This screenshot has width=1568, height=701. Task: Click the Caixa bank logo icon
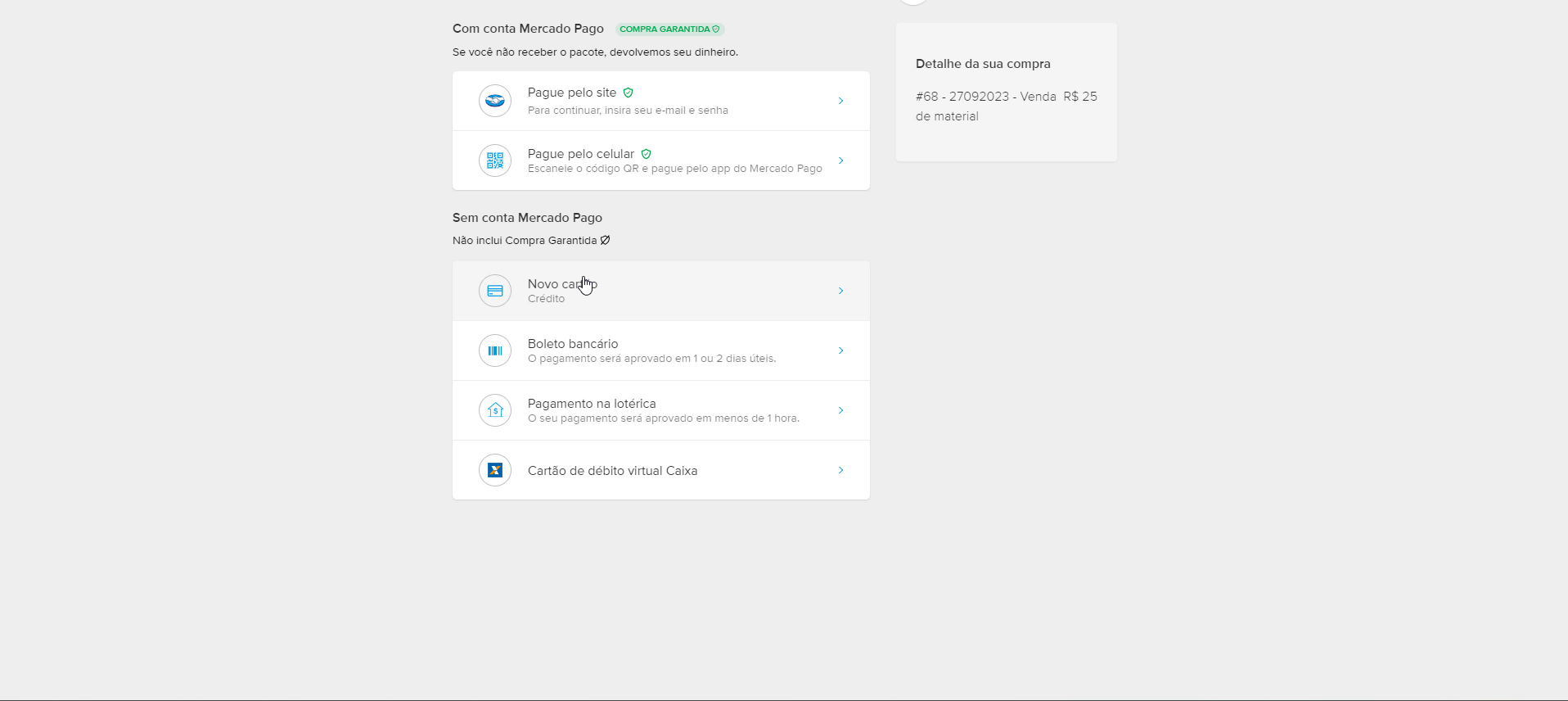pyautogui.click(x=495, y=470)
